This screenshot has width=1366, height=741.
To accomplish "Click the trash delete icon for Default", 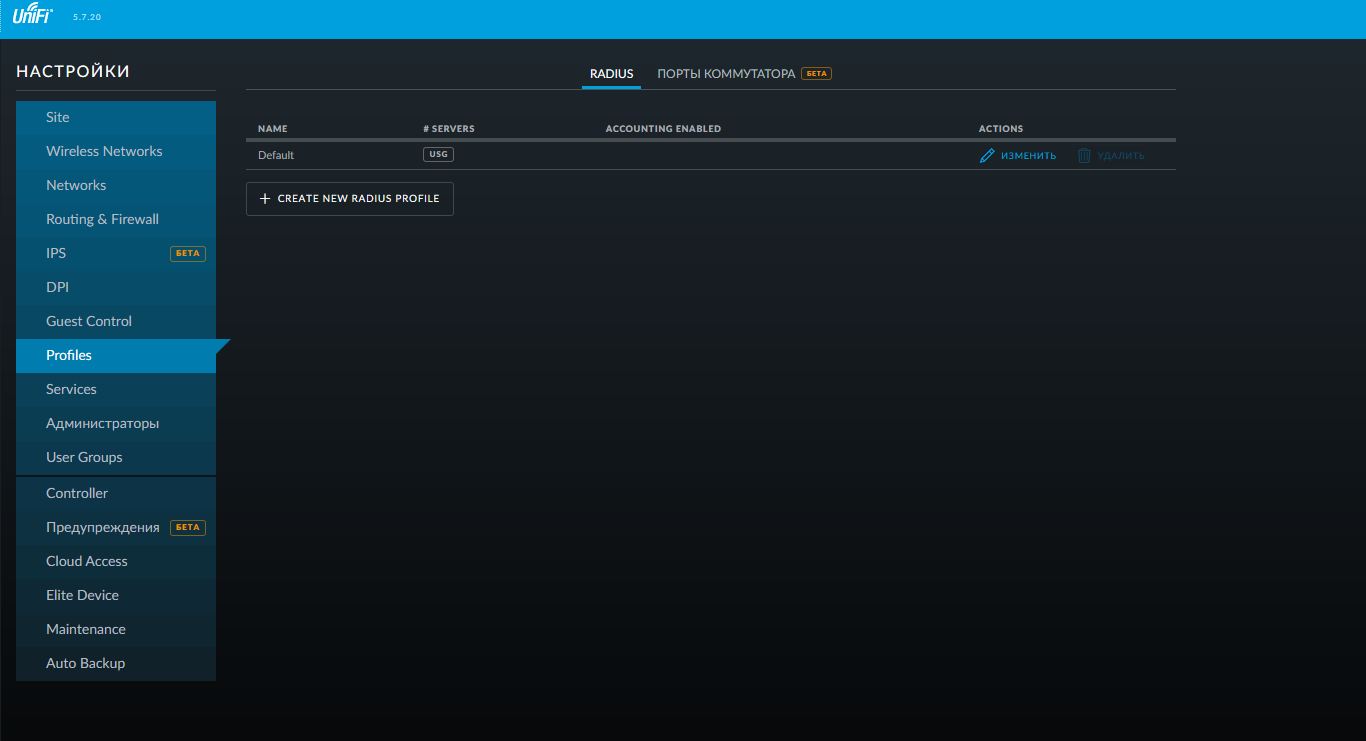I will (x=1084, y=156).
